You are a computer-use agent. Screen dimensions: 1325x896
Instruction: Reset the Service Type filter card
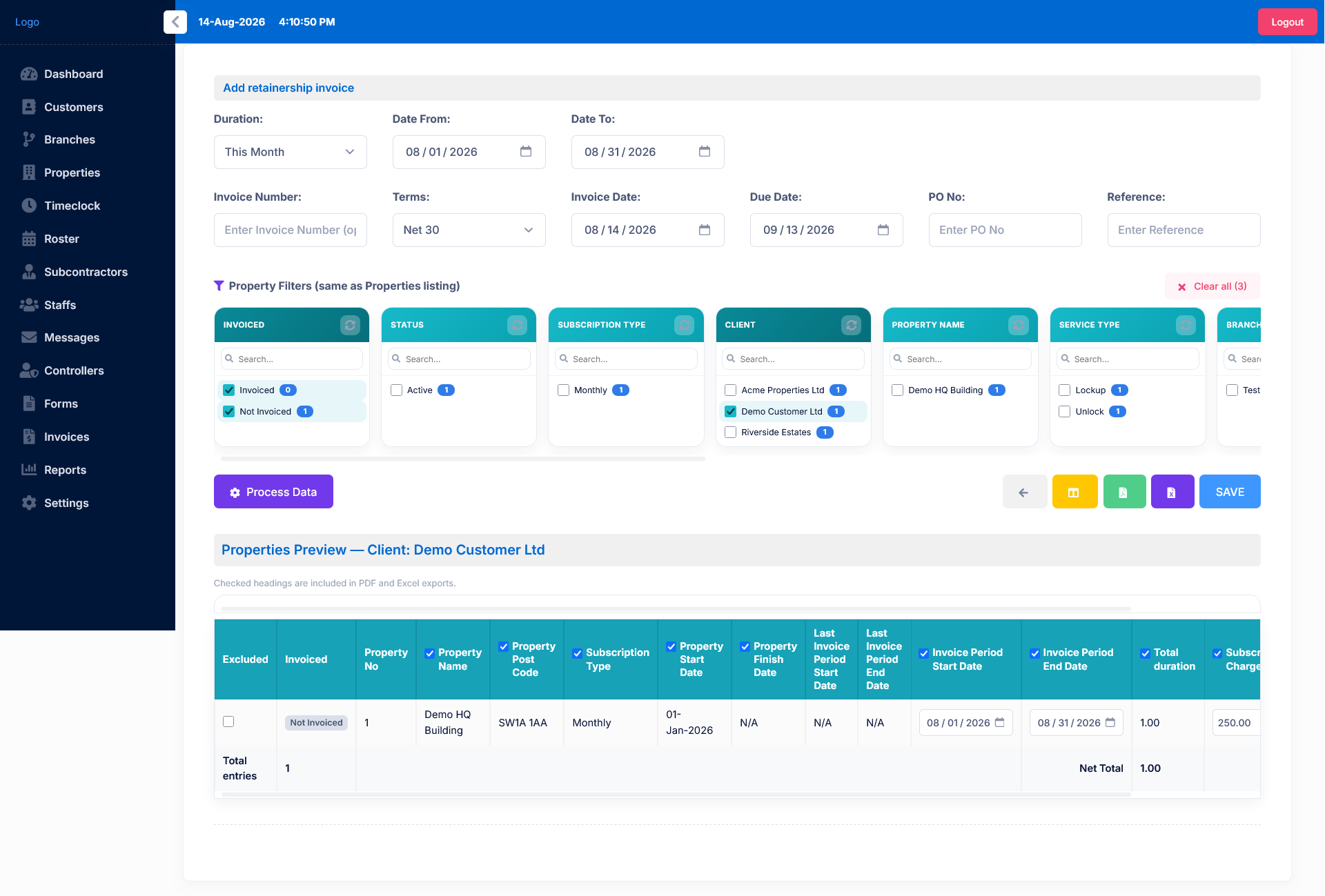click(1186, 325)
